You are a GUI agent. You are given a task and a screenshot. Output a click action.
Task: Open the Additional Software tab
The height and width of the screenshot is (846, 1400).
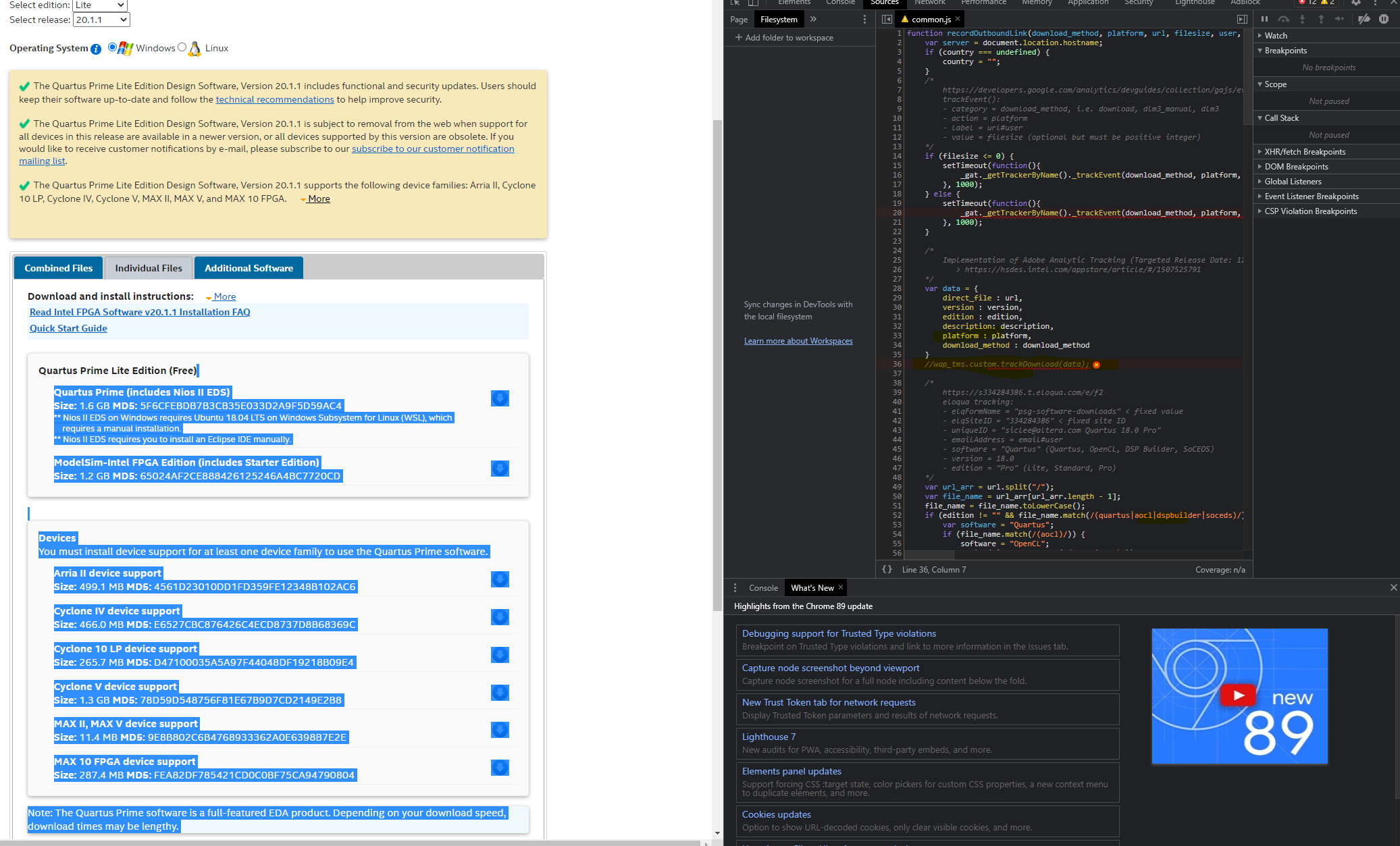click(x=249, y=268)
